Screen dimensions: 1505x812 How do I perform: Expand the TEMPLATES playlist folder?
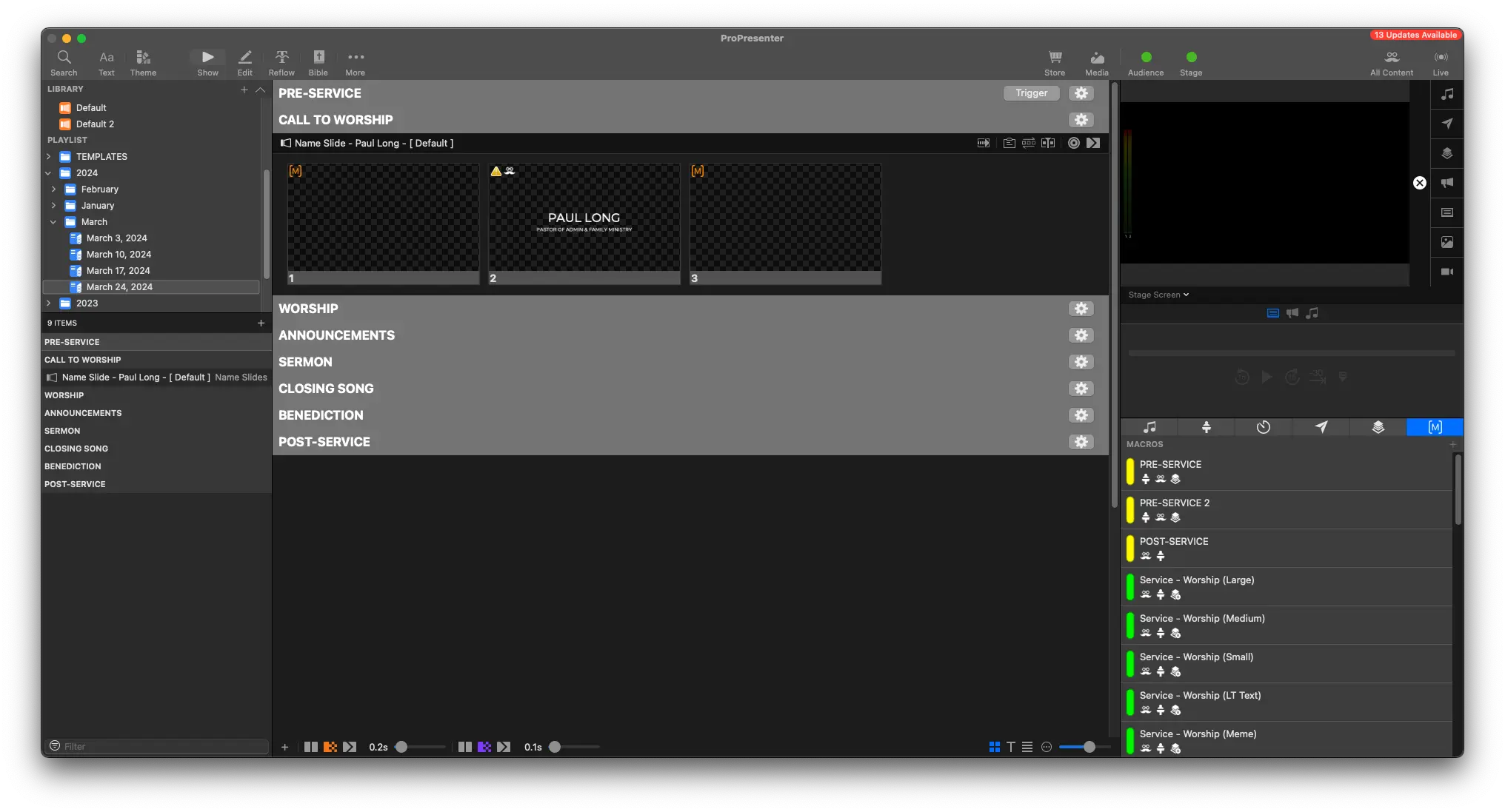pyautogui.click(x=49, y=156)
